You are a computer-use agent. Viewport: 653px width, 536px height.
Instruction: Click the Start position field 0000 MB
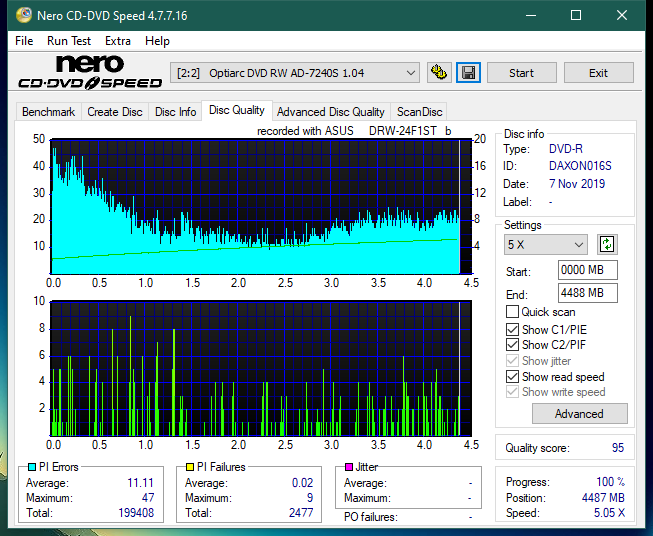point(588,270)
